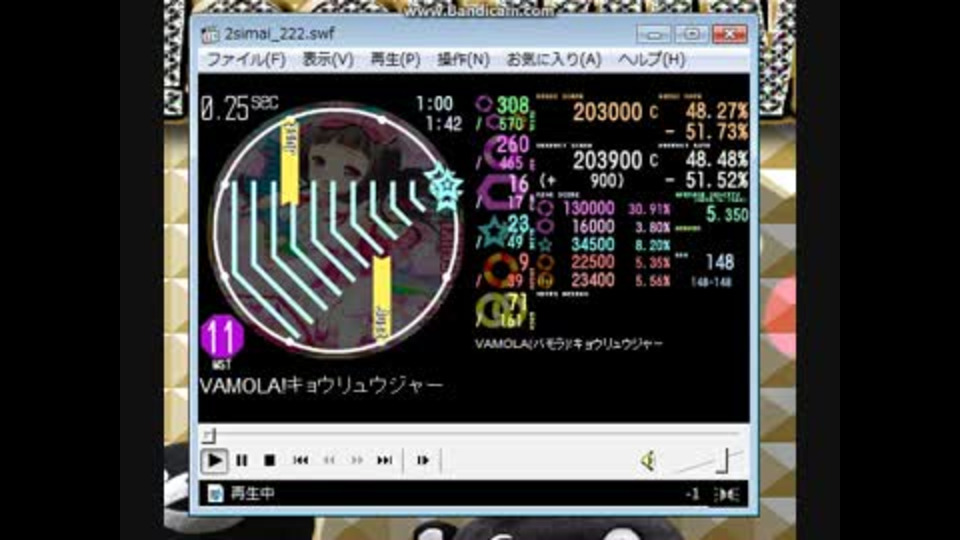Image resolution: width=960 pixels, height=540 pixels.
Task: Click the 34500 score entry
Action: coord(593,244)
